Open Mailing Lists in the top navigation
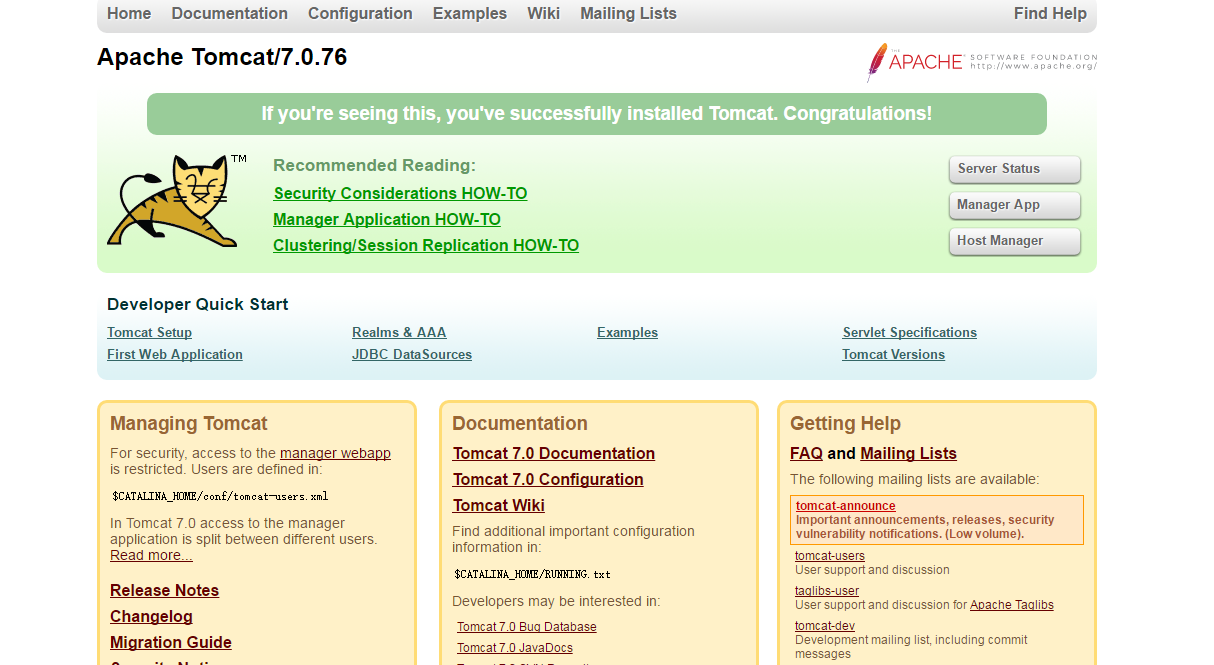The width and height of the screenshot is (1214, 665). coord(629,14)
